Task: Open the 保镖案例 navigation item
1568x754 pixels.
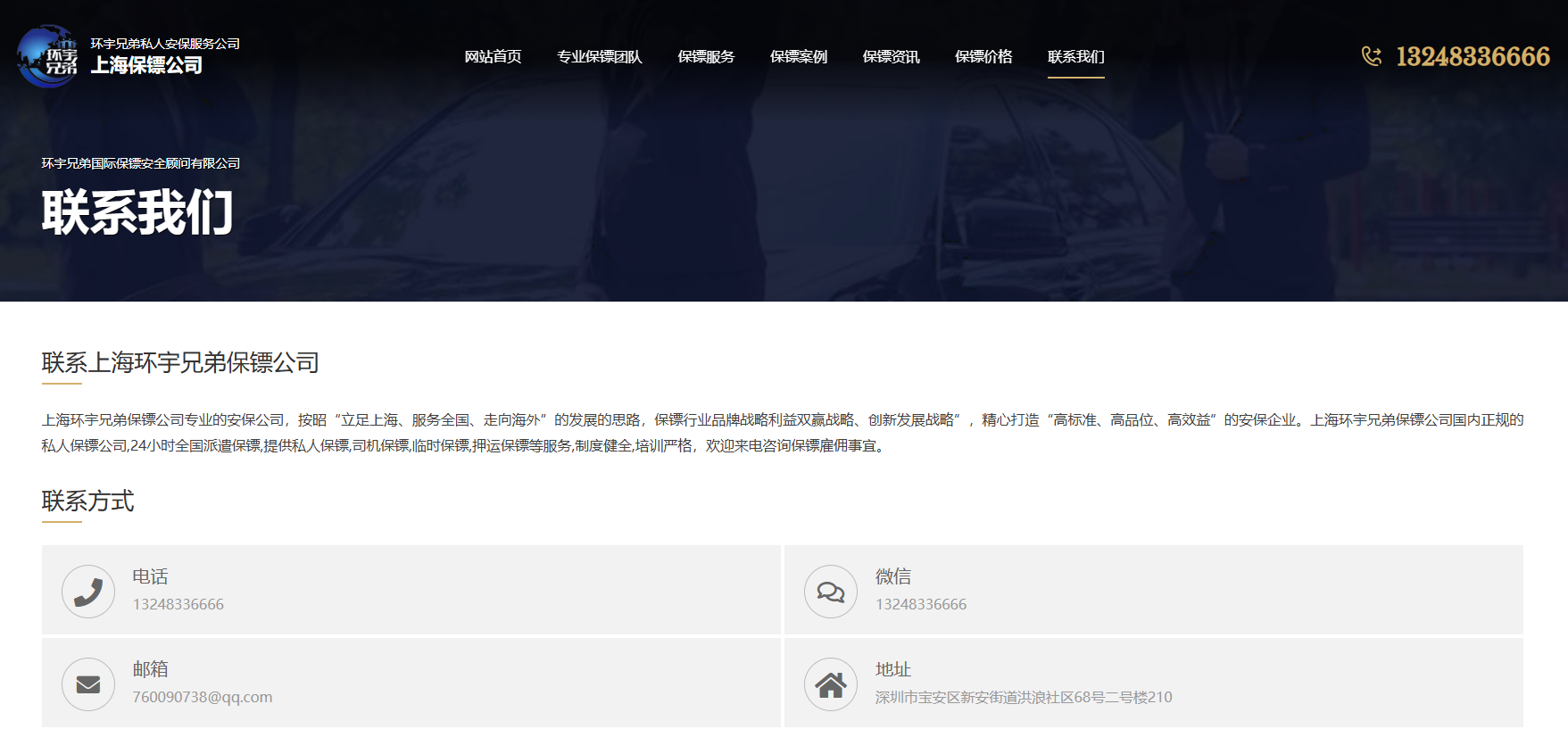Action: pyautogui.click(x=799, y=57)
